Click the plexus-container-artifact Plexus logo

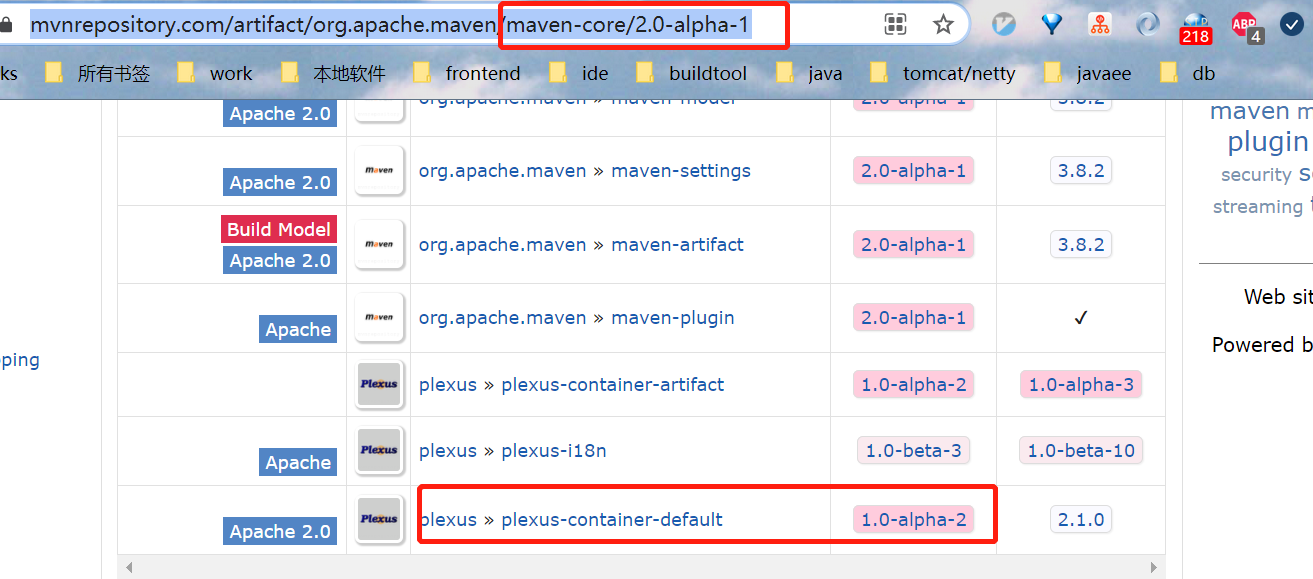[379, 384]
